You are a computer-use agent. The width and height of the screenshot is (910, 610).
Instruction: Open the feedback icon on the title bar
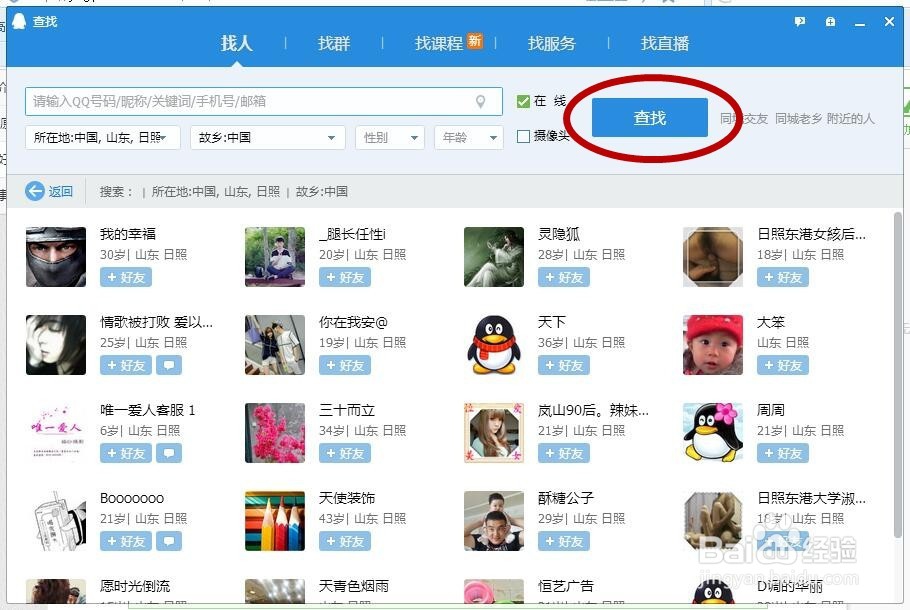pos(800,21)
